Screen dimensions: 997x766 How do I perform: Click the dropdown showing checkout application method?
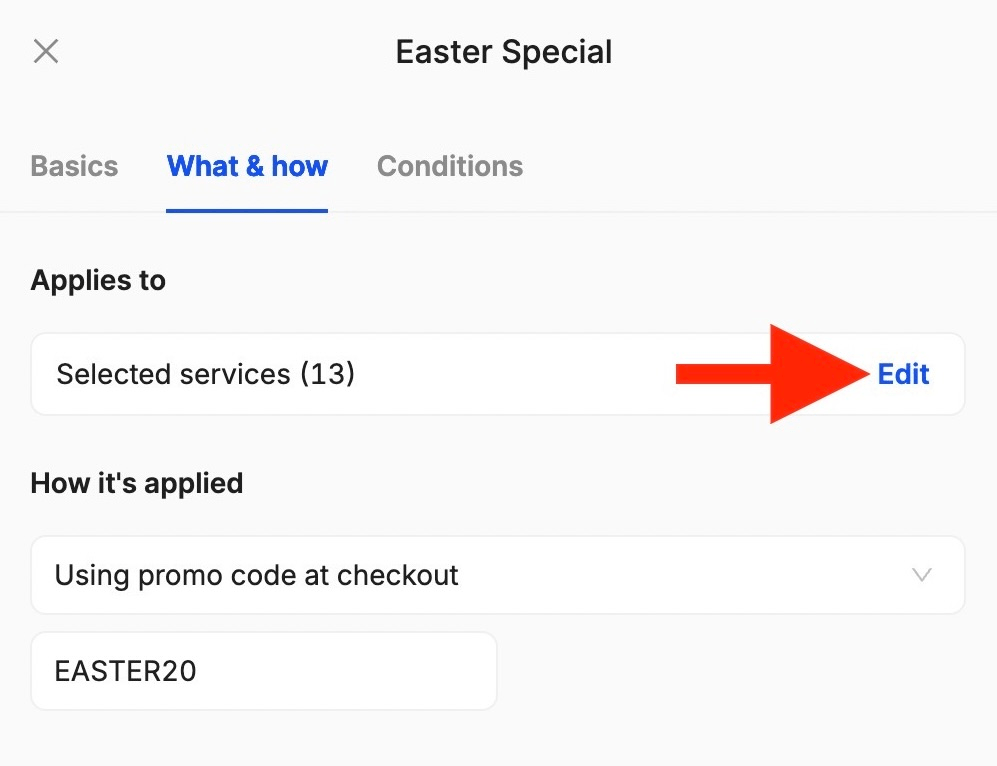click(498, 575)
